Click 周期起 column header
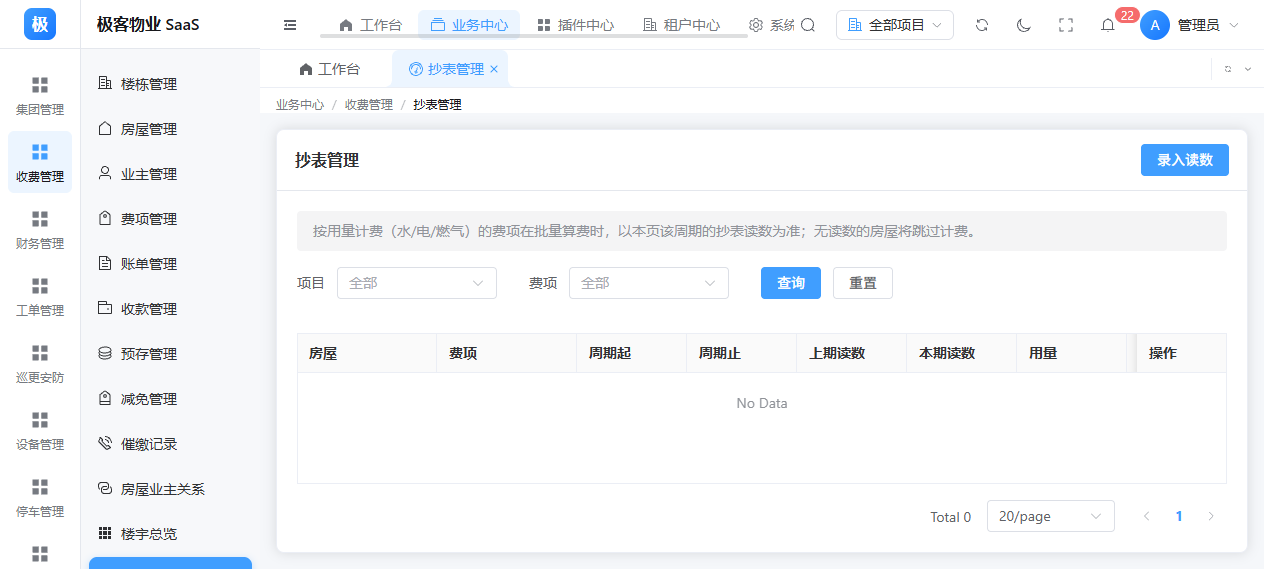The width and height of the screenshot is (1264, 569). 632,353
